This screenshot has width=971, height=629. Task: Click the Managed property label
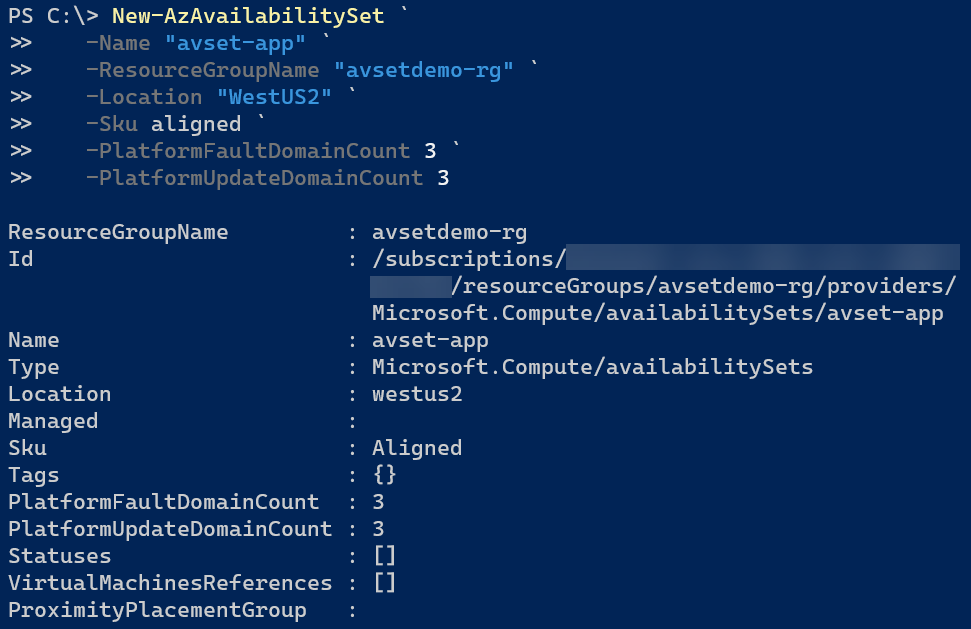click(x=53, y=422)
